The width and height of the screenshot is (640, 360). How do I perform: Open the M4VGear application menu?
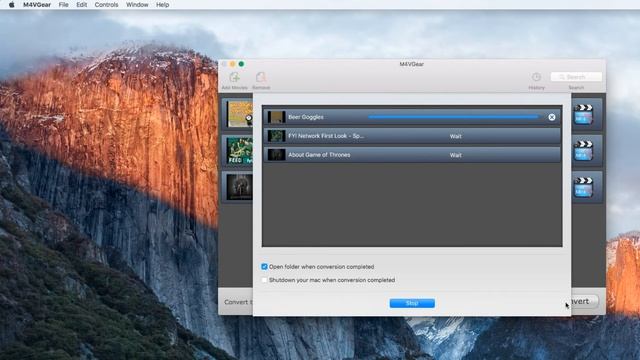37,5
